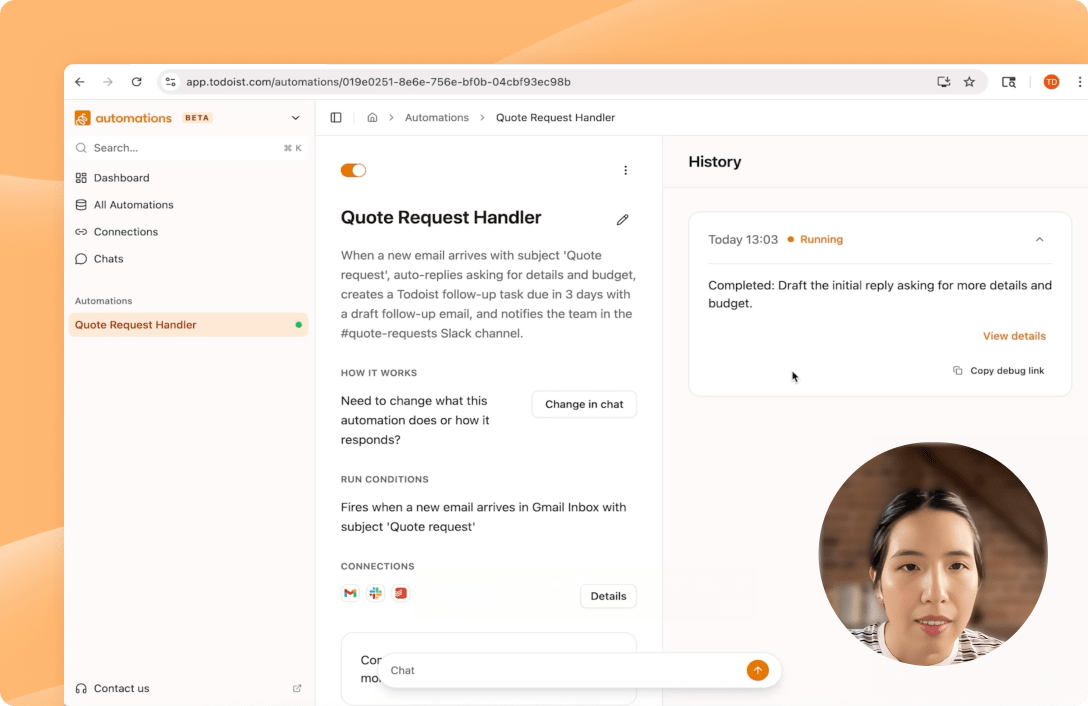
Task: Focus the Search field in the sidebar
Action: (x=188, y=148)
